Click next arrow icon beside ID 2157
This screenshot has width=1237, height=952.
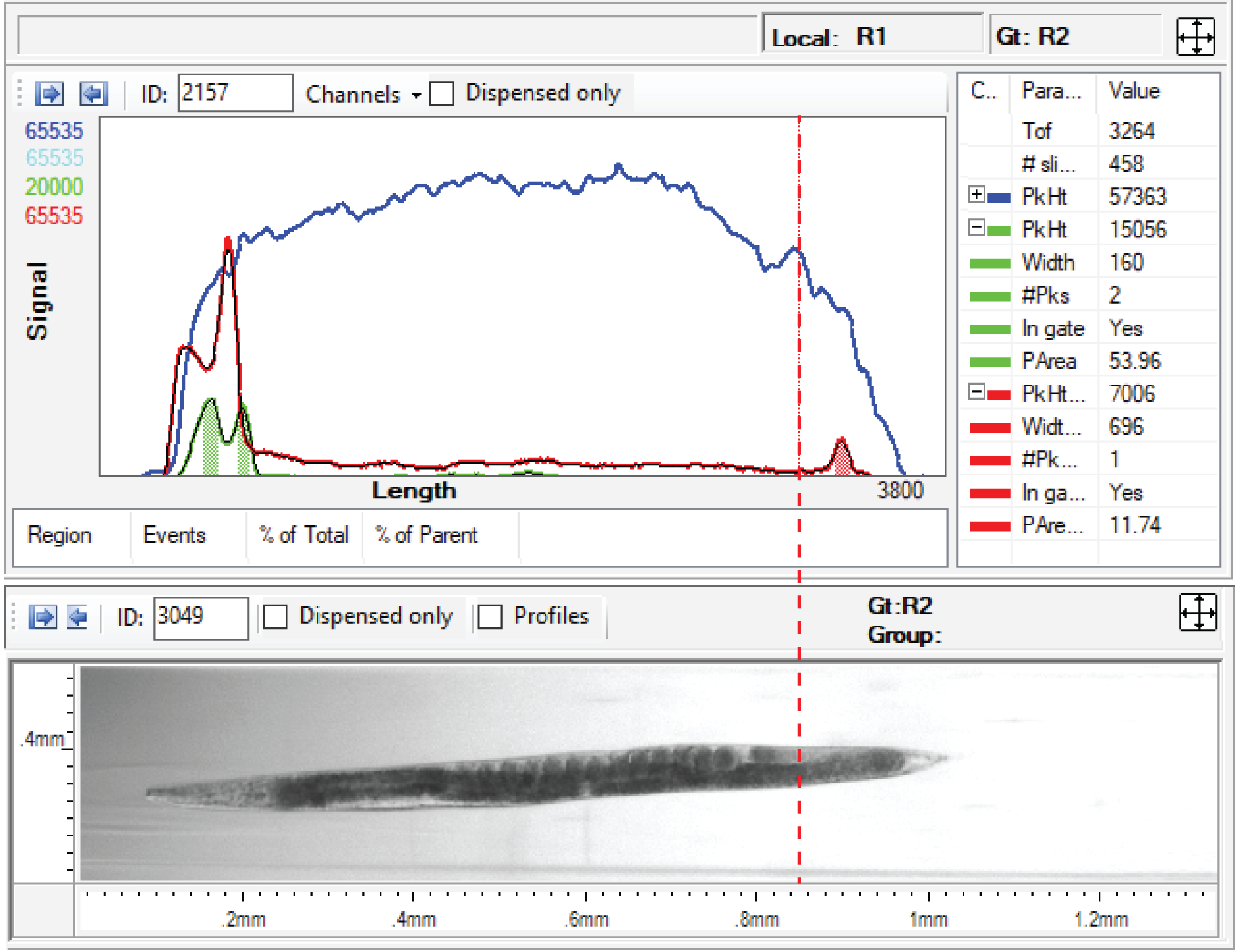pos(49,94)
